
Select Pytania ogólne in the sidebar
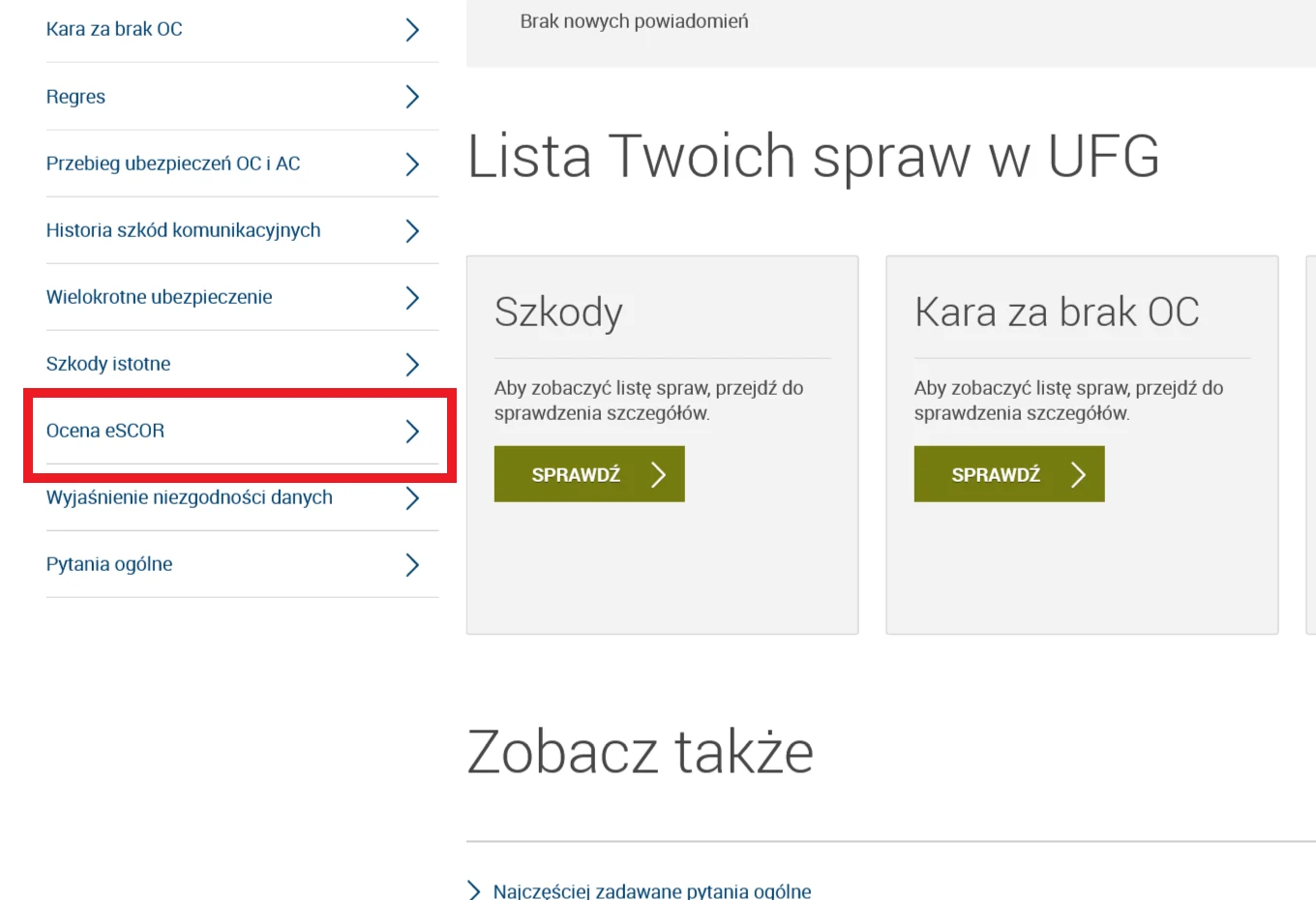point(109,564)
